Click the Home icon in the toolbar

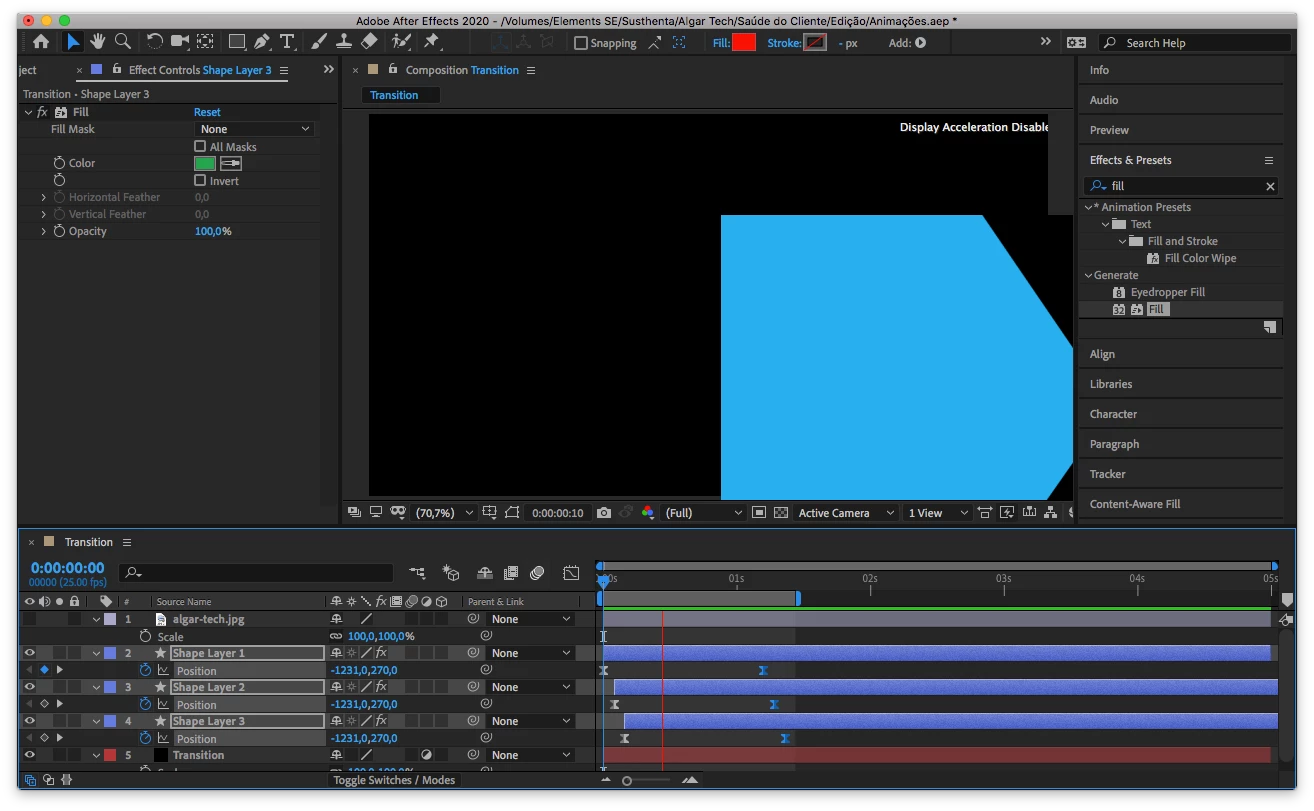pos(41,42)
